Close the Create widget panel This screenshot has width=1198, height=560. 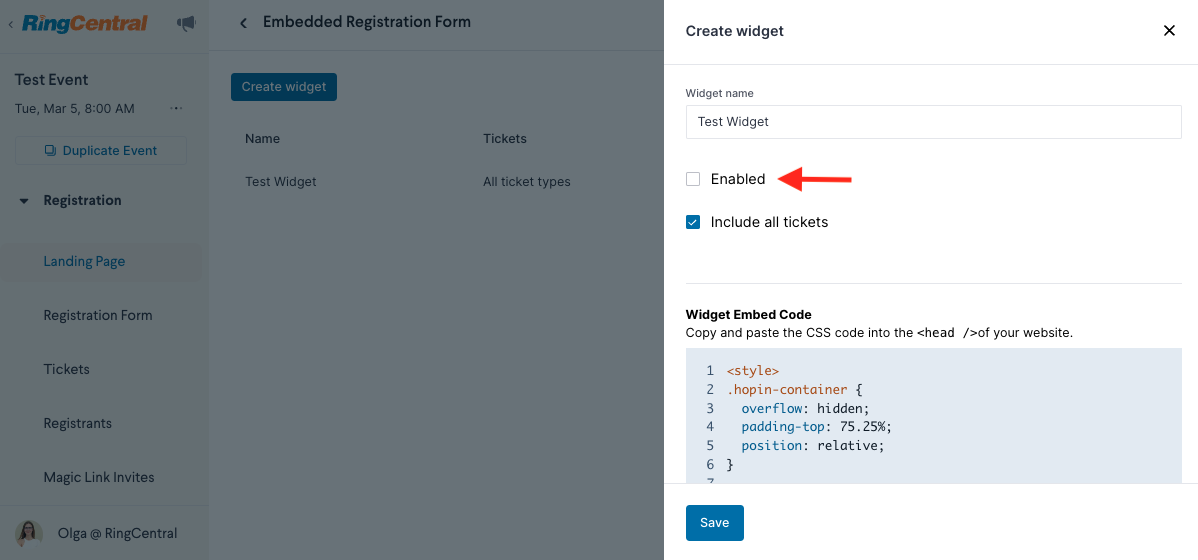click(x=1168, y=31)
